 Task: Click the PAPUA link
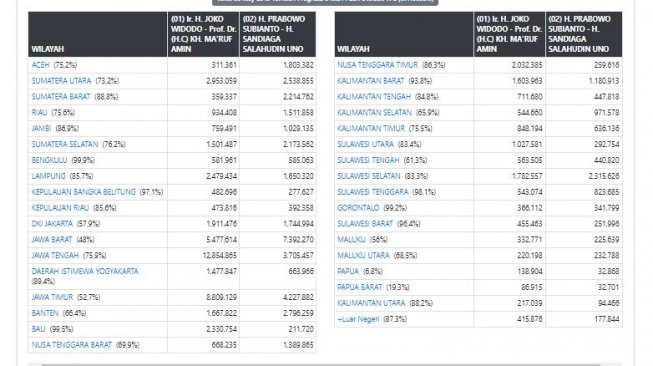(348, 271)
